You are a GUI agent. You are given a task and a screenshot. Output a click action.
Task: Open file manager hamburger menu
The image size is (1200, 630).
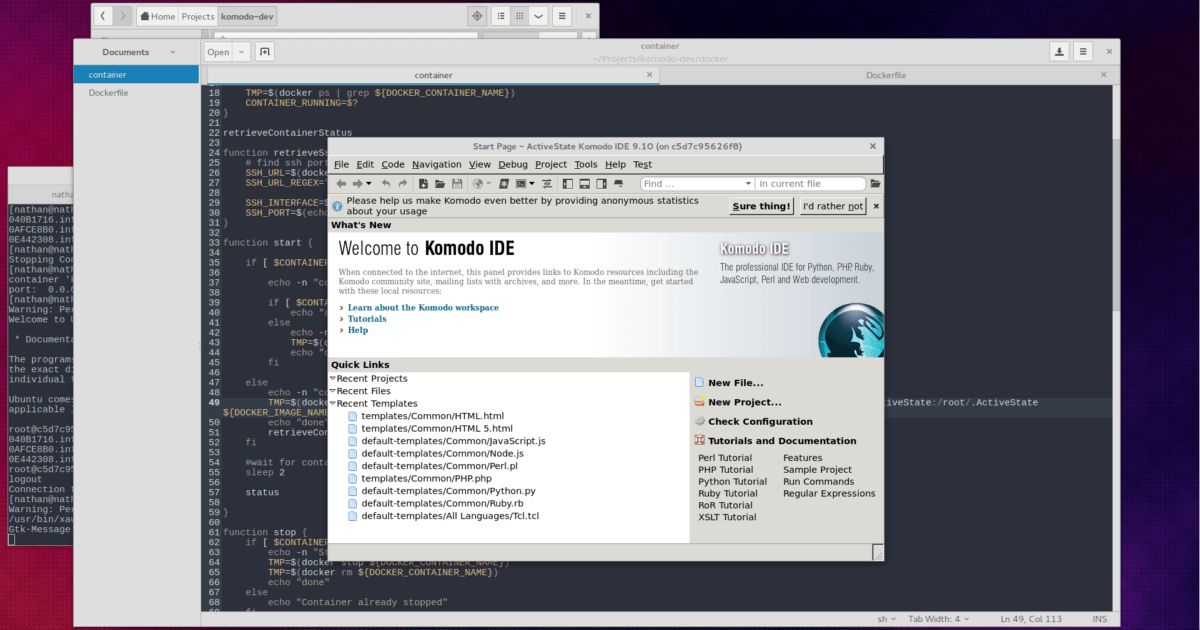pyautogui.click(x=562, y=16)
